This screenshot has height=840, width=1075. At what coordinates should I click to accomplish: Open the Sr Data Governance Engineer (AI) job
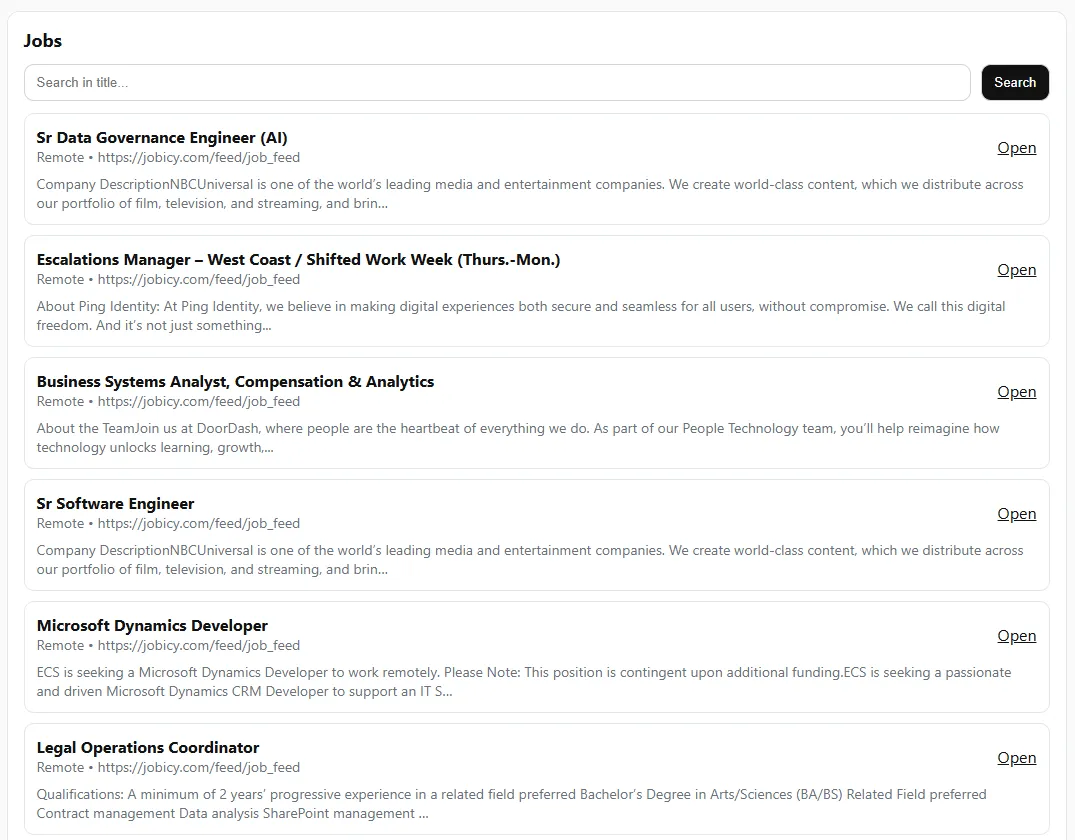pyautogui.click(x=1016, y=147)
